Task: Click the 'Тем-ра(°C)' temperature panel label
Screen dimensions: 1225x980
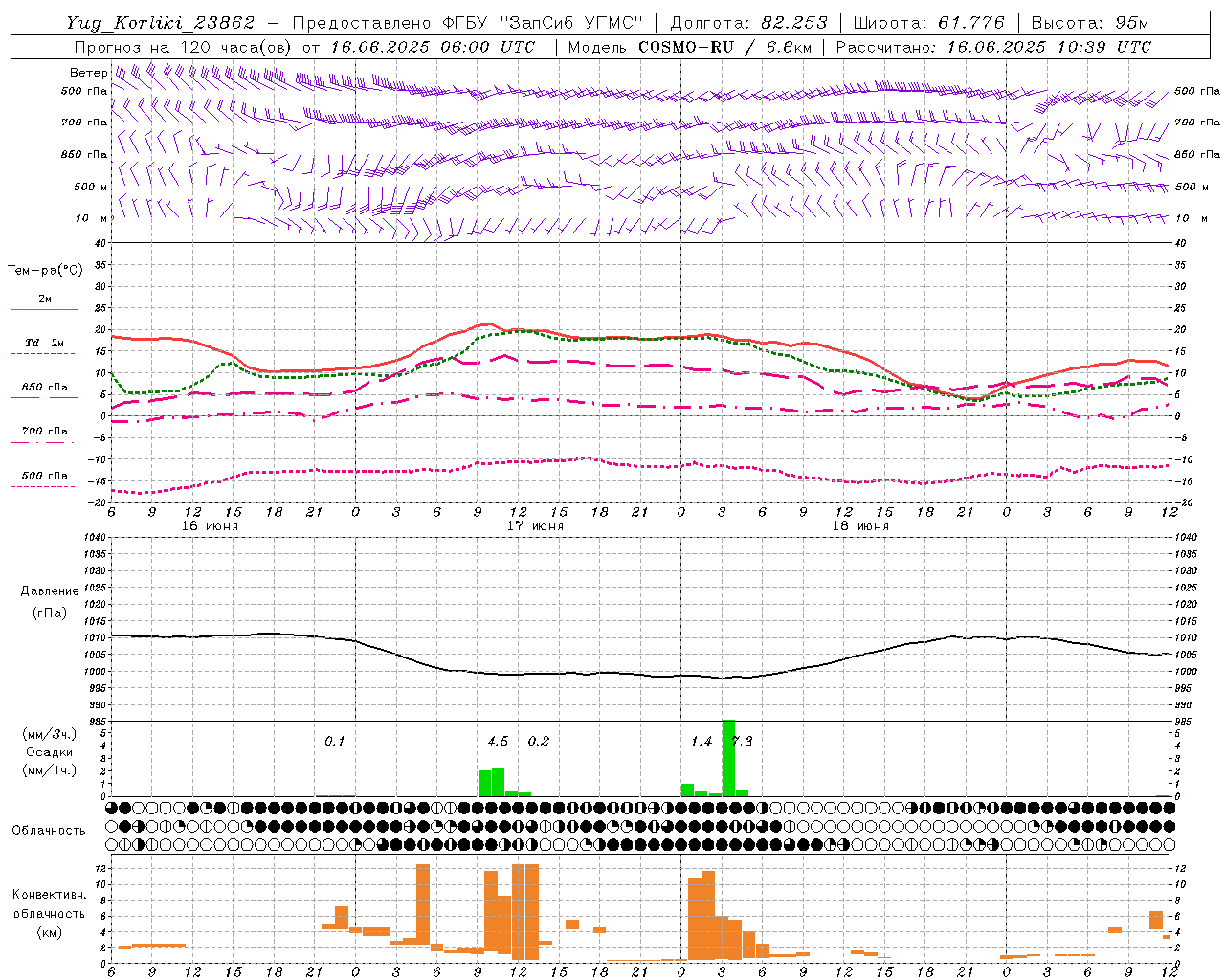Action: tap(45, 271)
